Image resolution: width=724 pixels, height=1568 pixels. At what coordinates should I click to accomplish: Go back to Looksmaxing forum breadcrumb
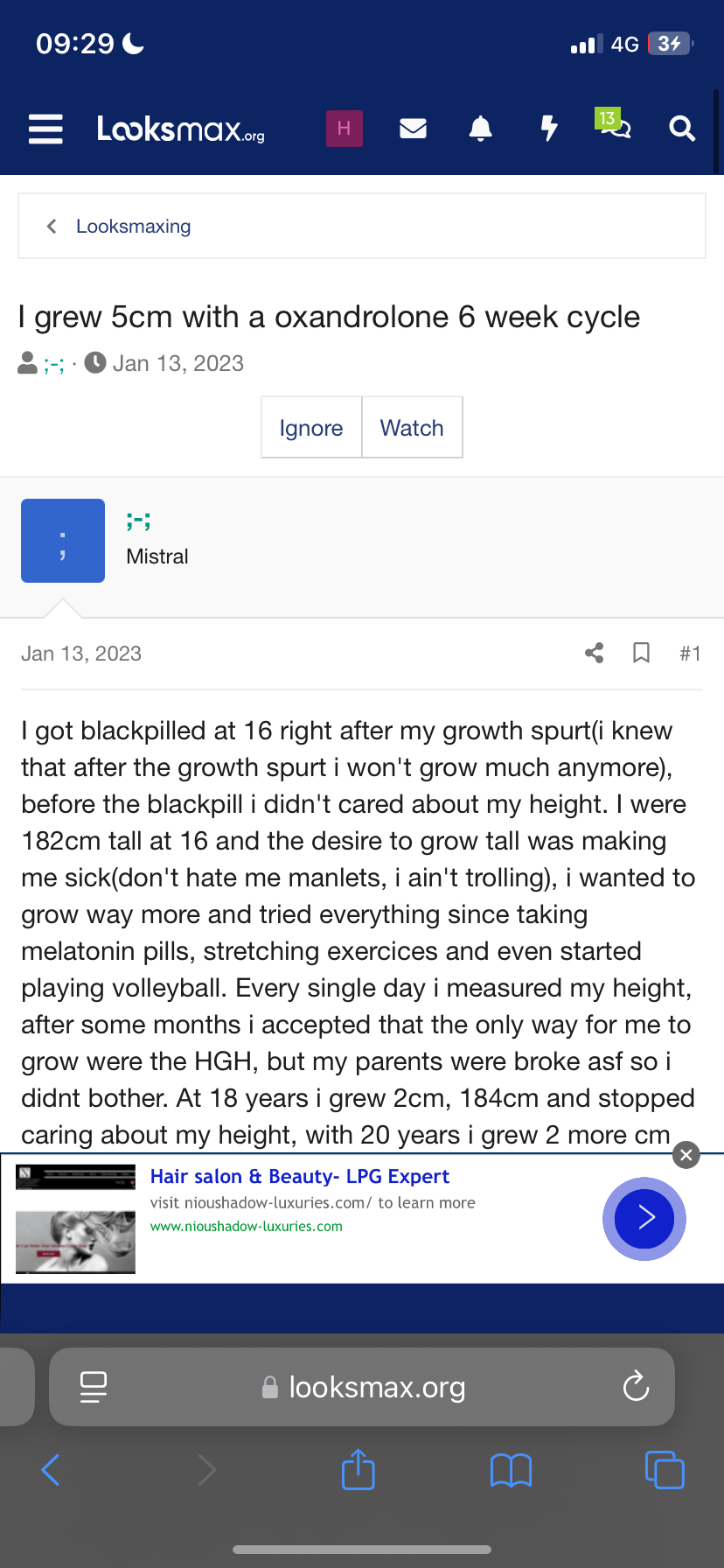tap(133, 227)
